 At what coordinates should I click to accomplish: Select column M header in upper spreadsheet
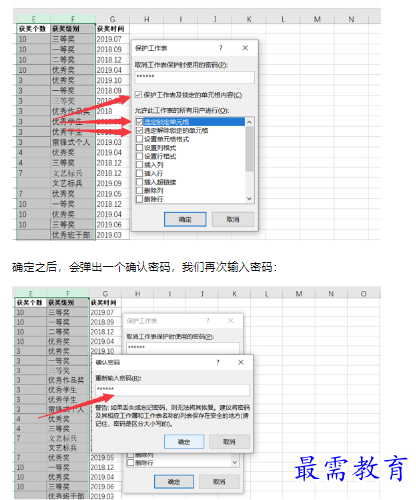[317, 19]
